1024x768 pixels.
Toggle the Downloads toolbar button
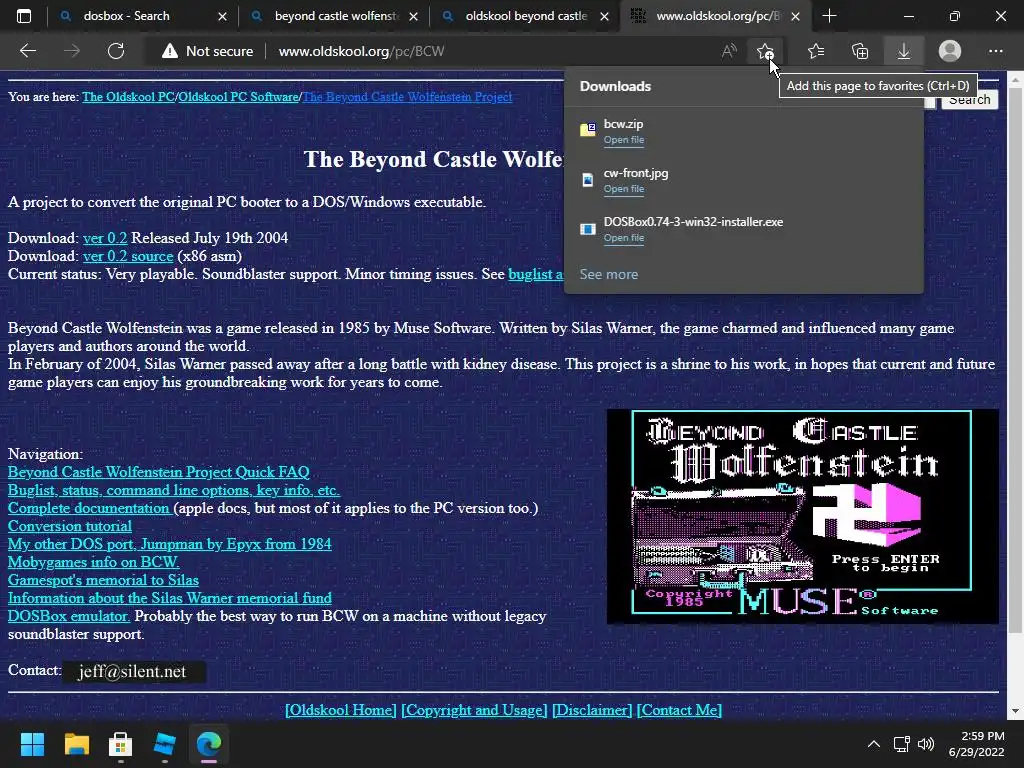click(904, 51)
